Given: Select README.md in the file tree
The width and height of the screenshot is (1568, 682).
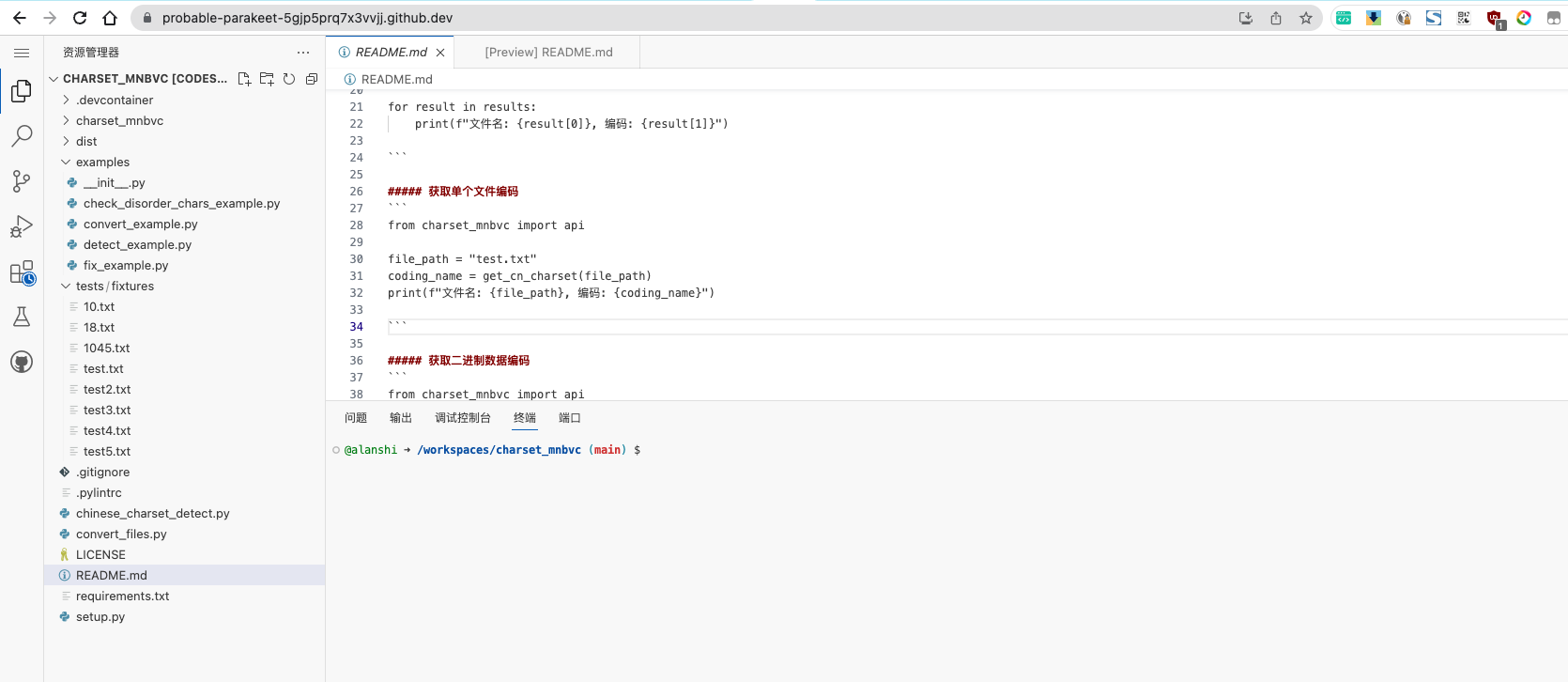Looking at the screenshot, I should click(x=184, y=575).
